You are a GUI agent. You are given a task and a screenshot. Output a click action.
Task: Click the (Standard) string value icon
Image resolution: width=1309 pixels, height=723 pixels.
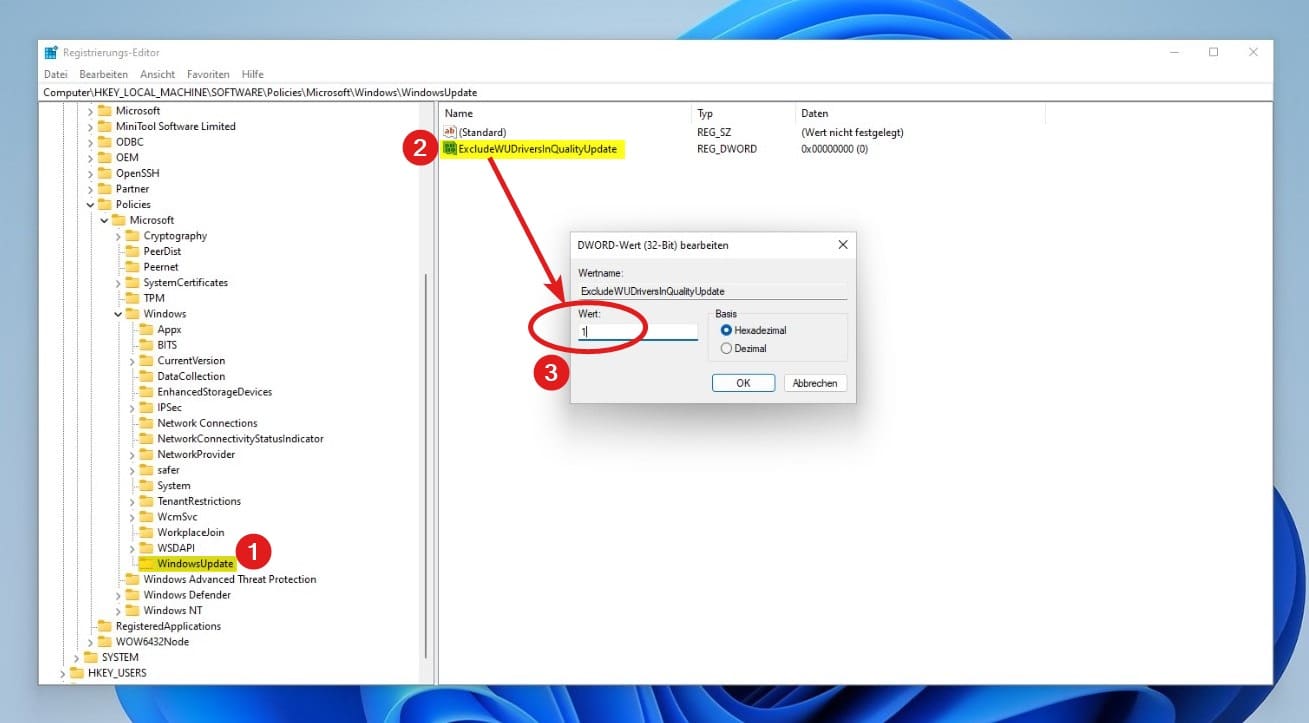(x=450, y=132)
